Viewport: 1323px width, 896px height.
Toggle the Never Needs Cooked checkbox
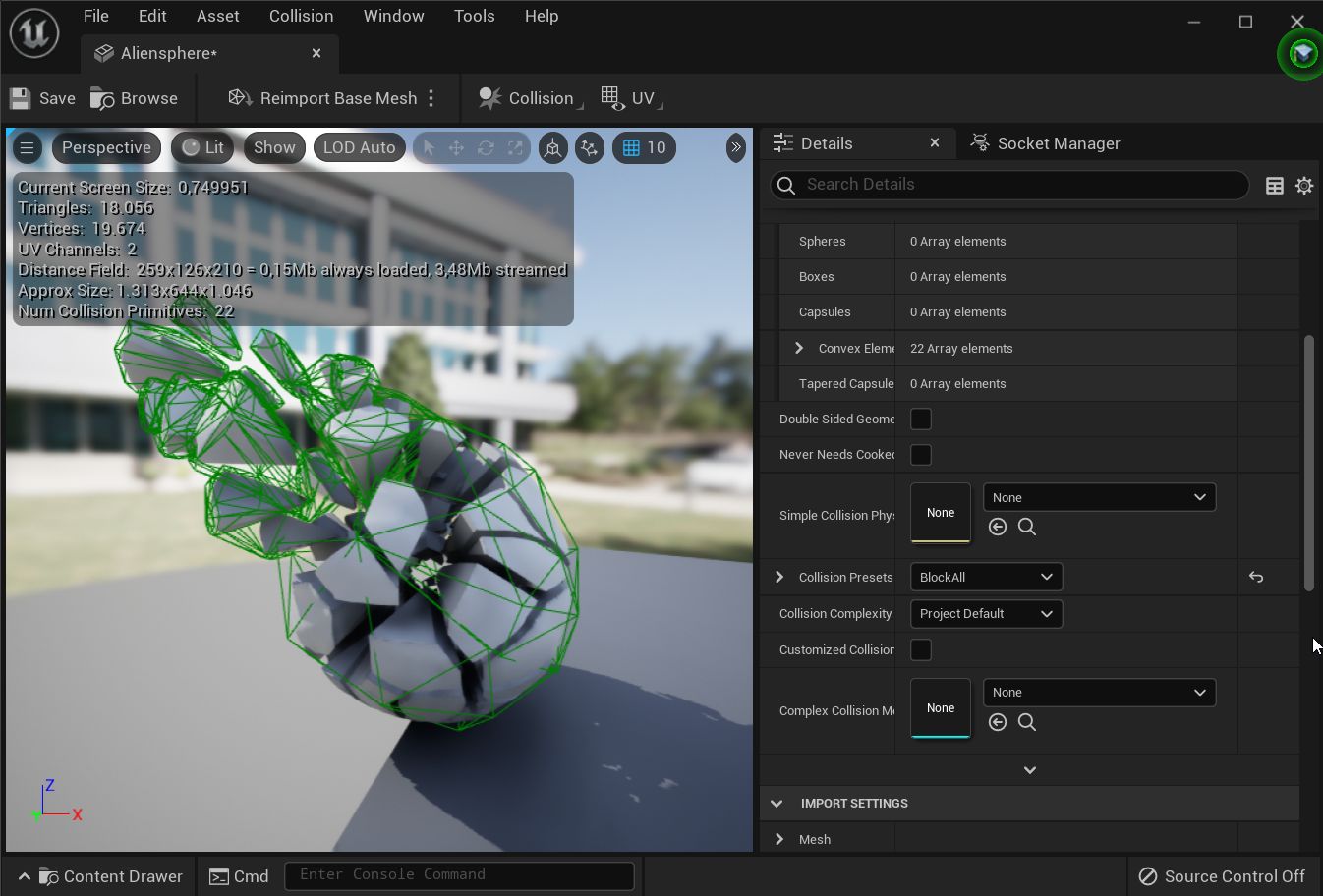coord(921,455)
